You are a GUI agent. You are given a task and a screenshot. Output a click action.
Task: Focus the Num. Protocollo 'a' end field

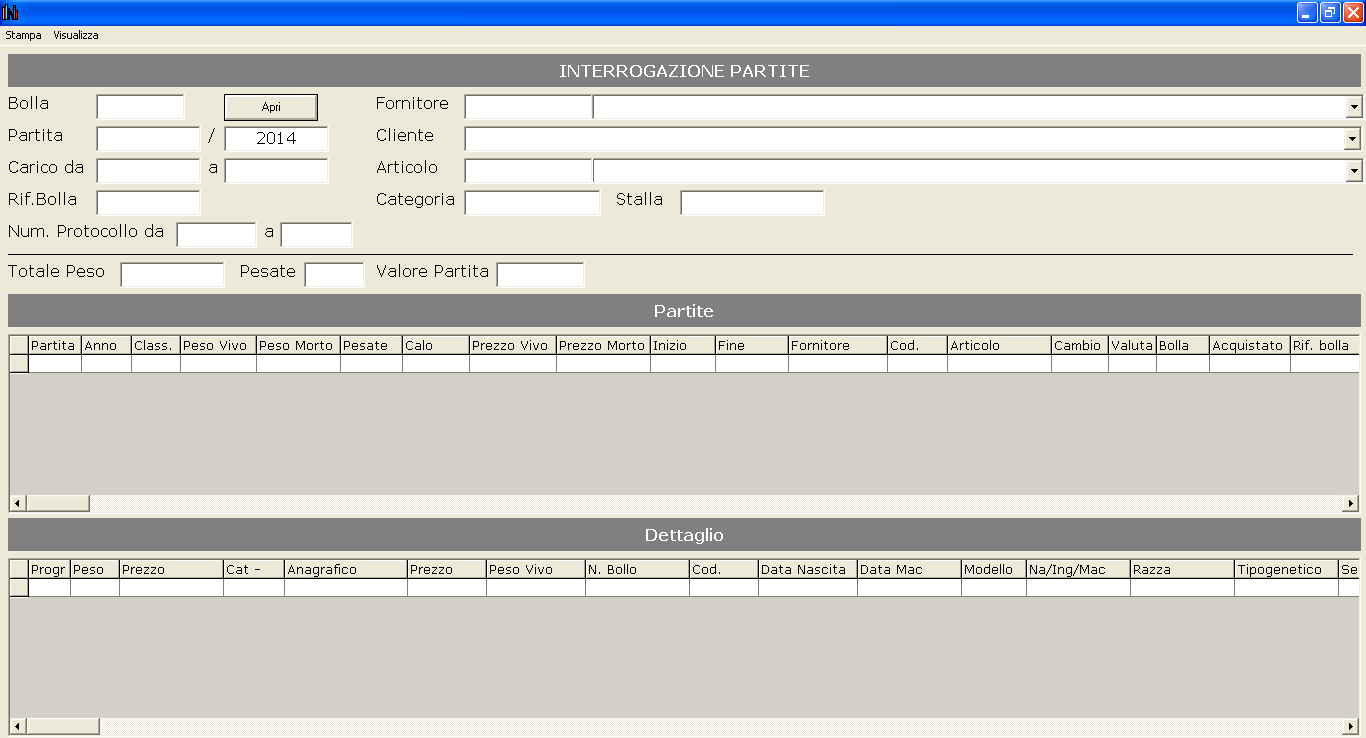(317, 235)
